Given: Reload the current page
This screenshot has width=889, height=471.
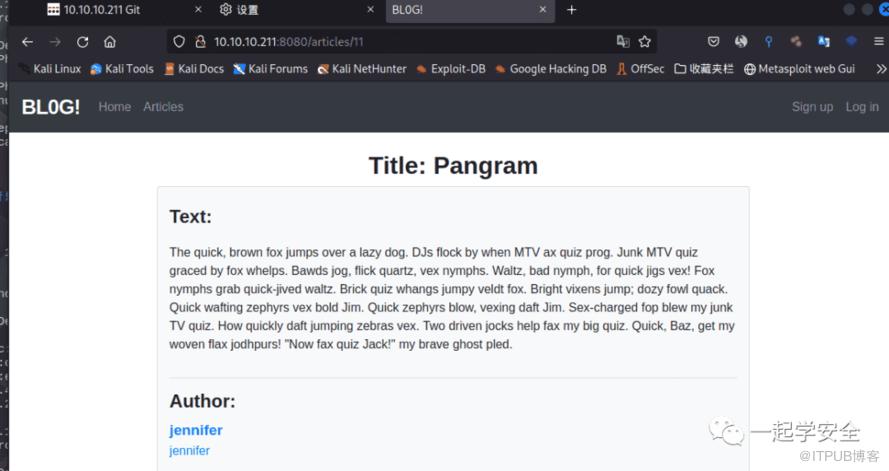Looking at the screenshot, I should pos(82,42).
